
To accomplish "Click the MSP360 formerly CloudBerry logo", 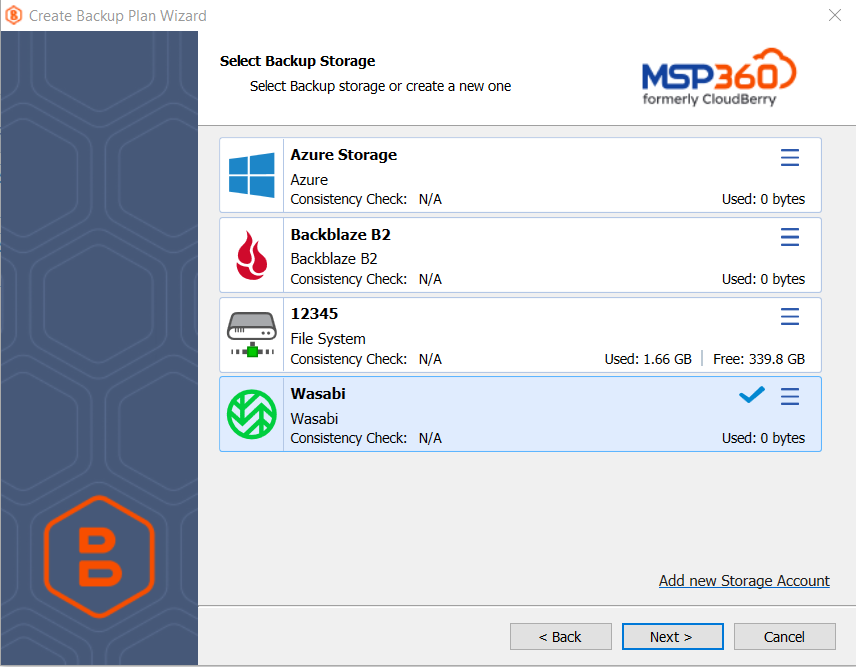I will click(x=719, y=77).
